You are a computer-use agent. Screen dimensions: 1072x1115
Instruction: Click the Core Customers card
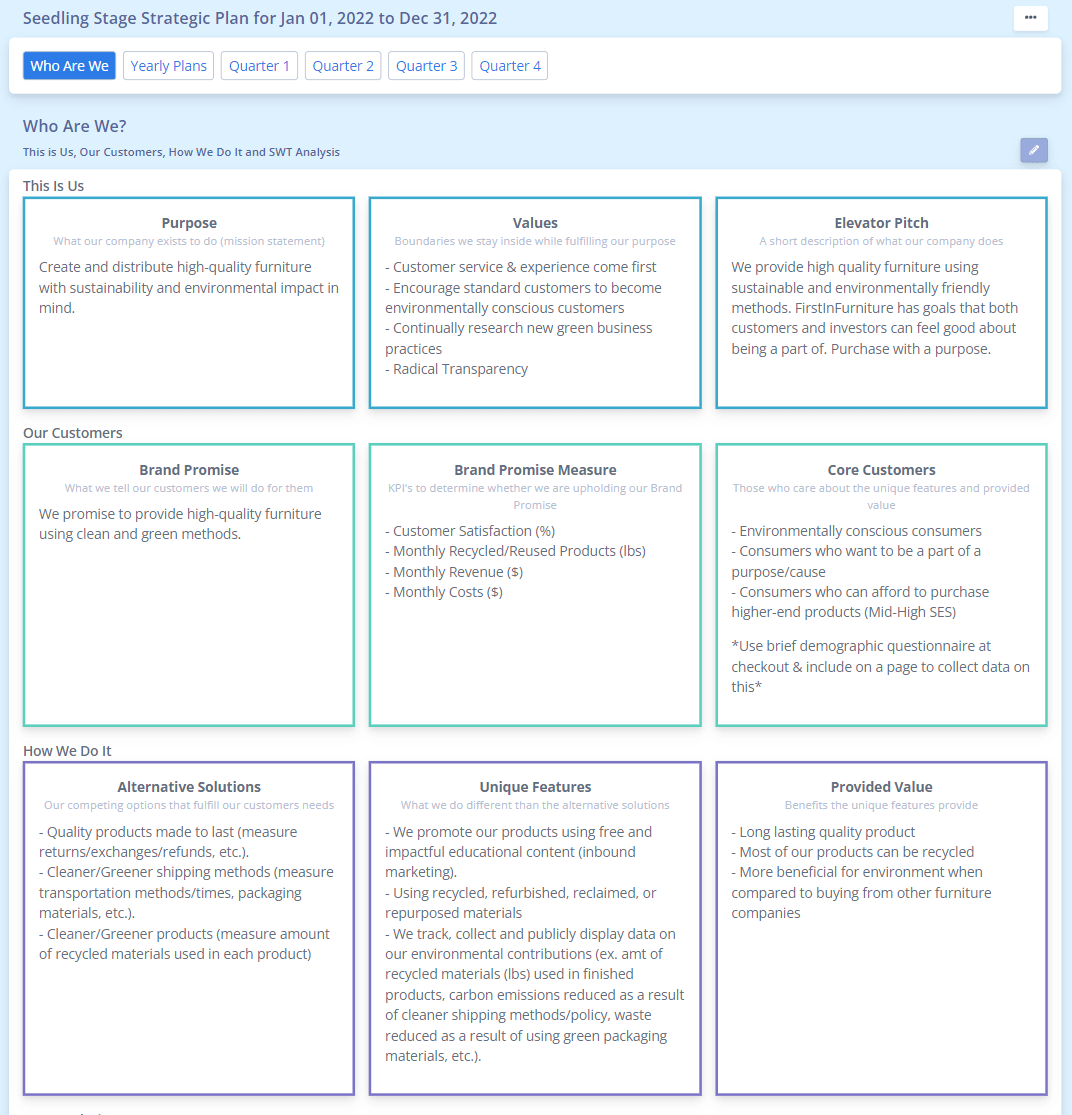coord(881,585)
